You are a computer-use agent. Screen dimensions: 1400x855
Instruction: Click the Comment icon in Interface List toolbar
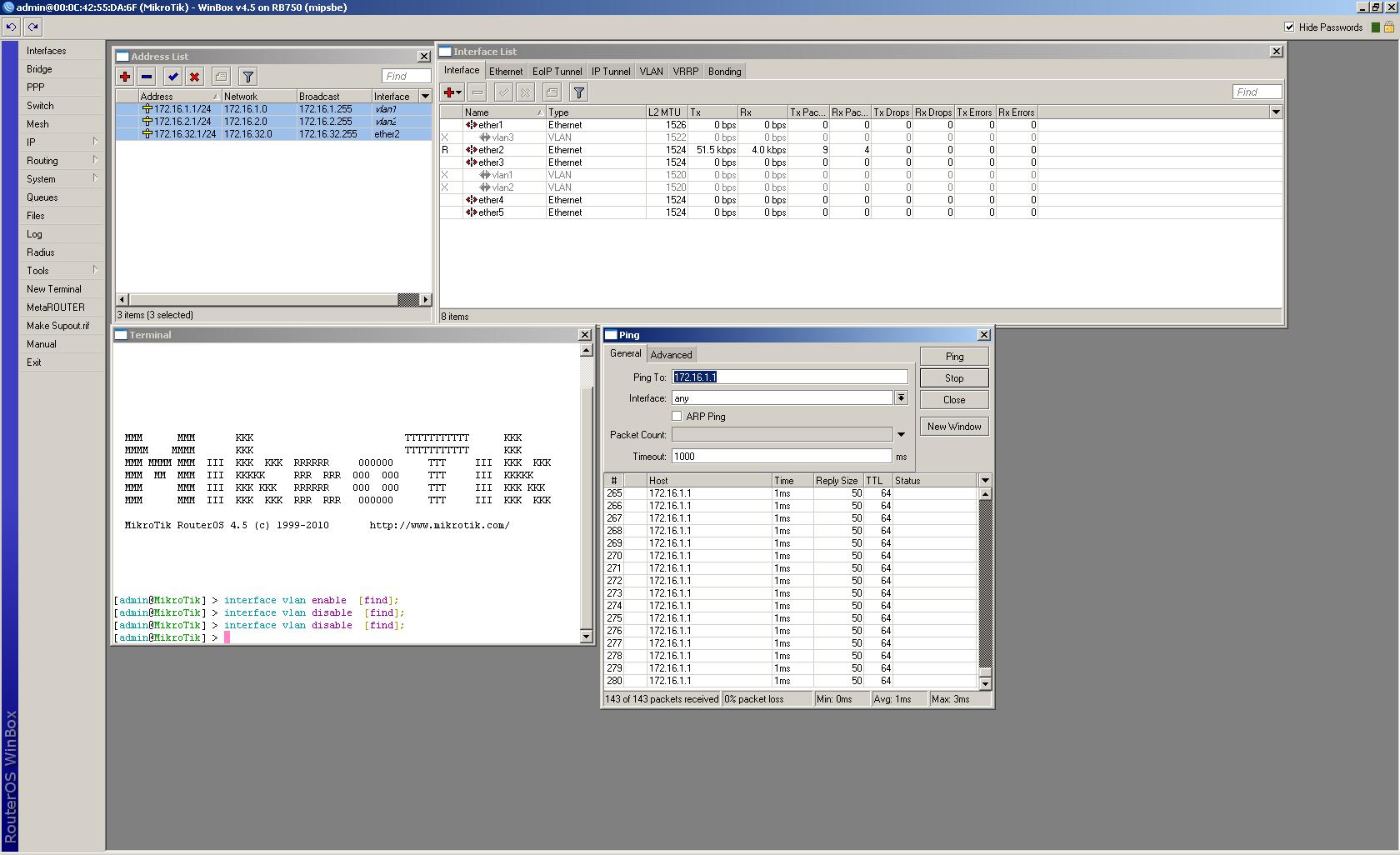(552, 92)
